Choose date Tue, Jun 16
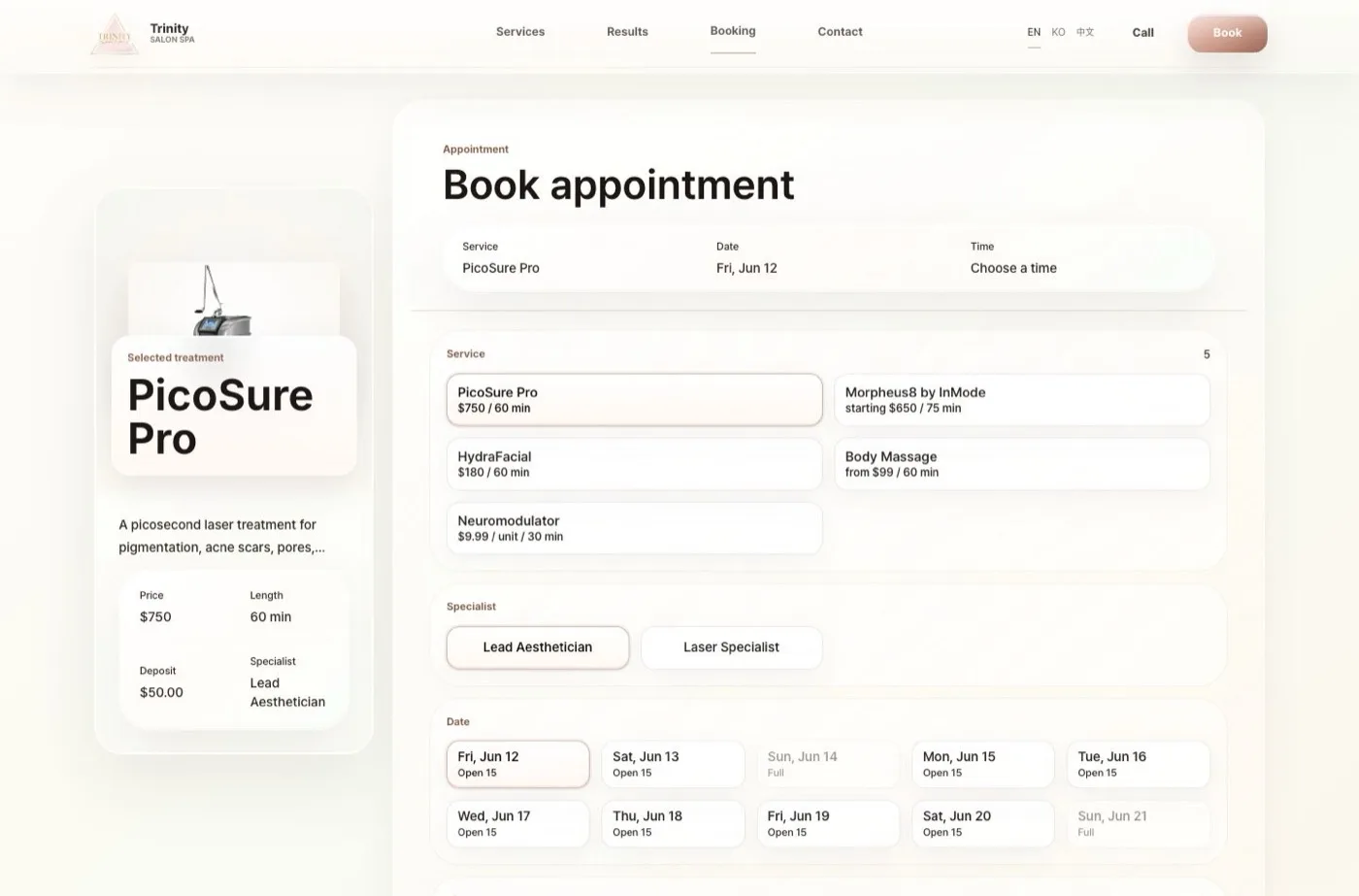 click(1138, 764)
